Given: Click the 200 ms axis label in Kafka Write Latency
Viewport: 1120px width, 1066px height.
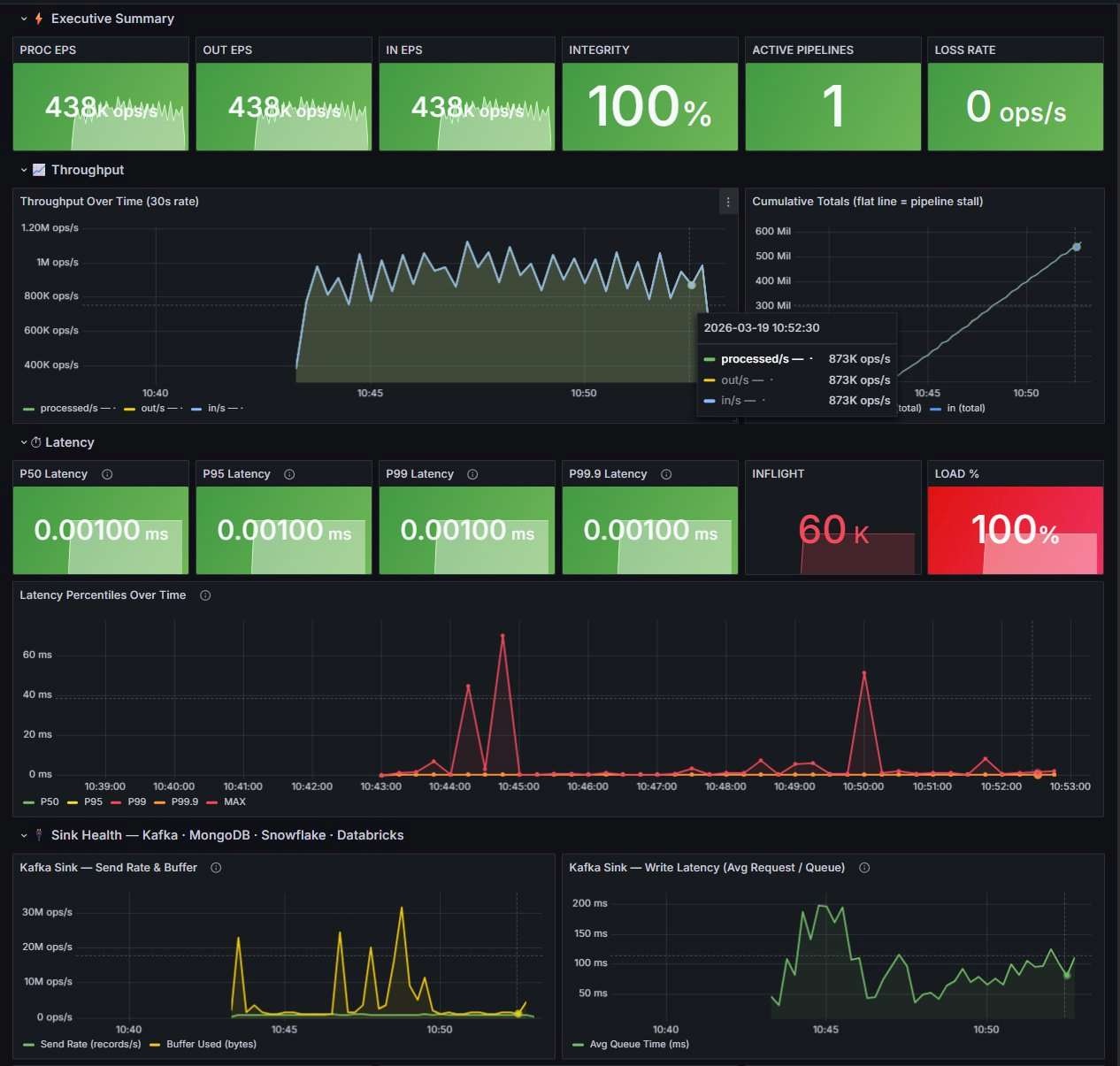Looking at the screenshot, I should 590,903.
